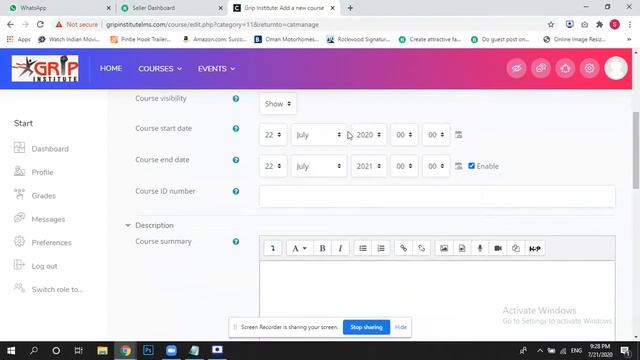Screen dimensions: 640x360
Task: Toggle the editor toolbar expand button
Action: tap(273, 248)
